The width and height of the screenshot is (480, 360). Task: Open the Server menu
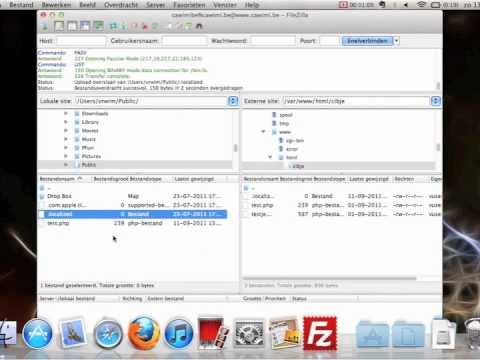point(156,5)
